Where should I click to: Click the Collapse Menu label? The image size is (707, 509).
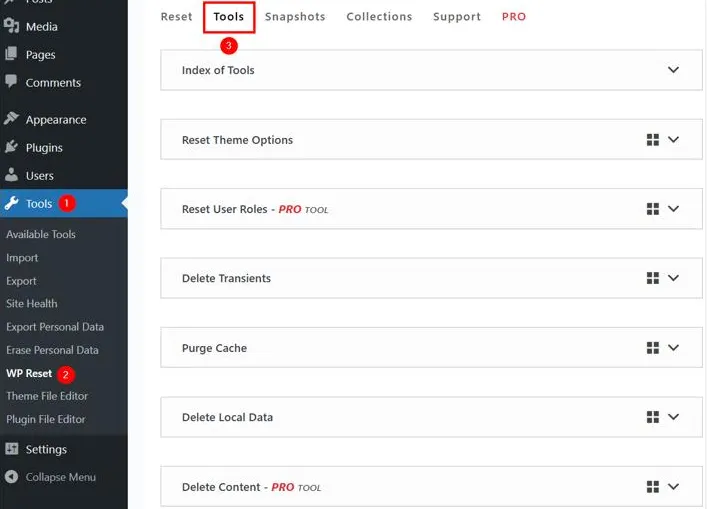pyautogui.click(x=60, y=477)
